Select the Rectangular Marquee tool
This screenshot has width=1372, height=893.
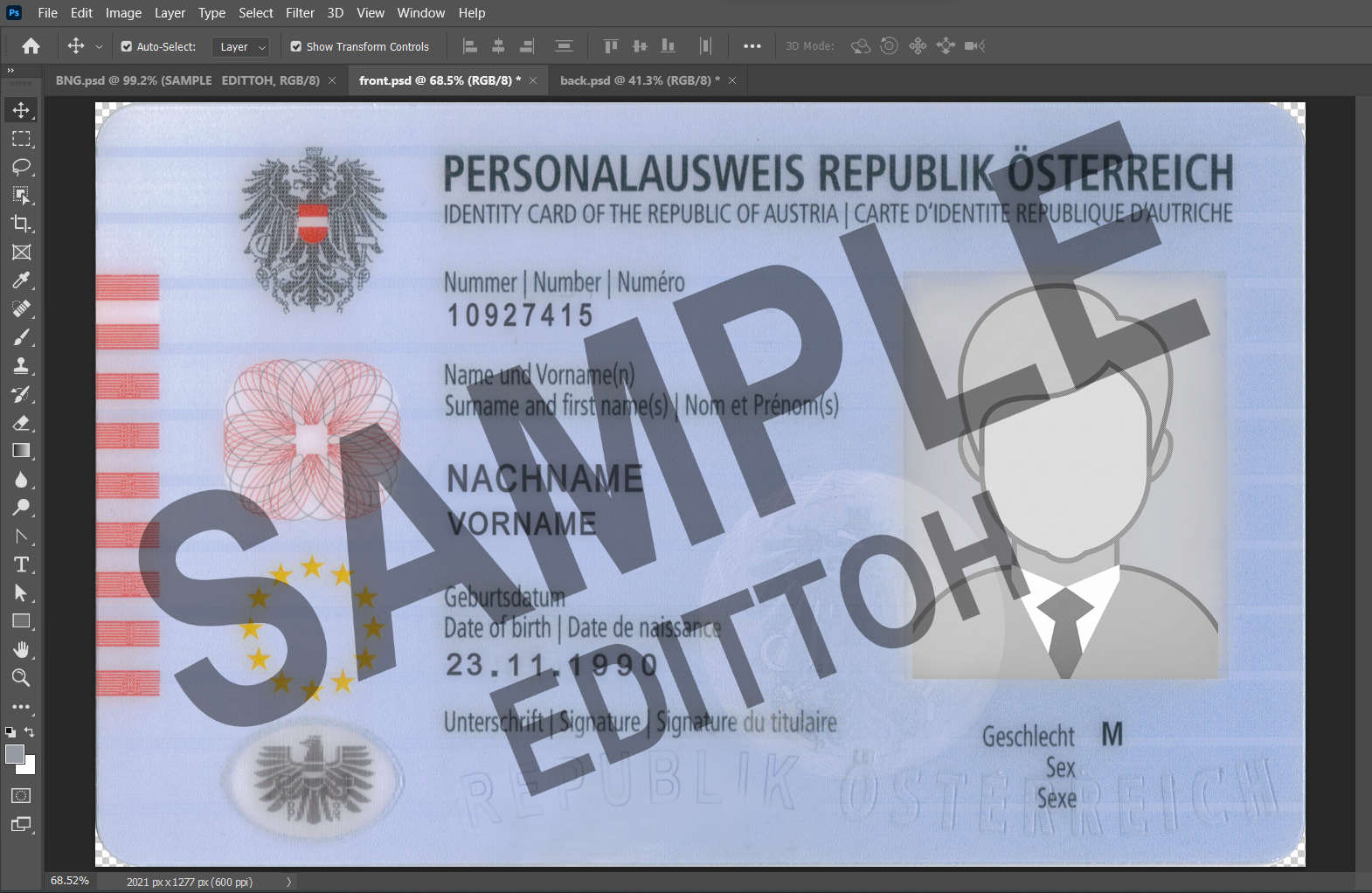(x=21, y=139)
